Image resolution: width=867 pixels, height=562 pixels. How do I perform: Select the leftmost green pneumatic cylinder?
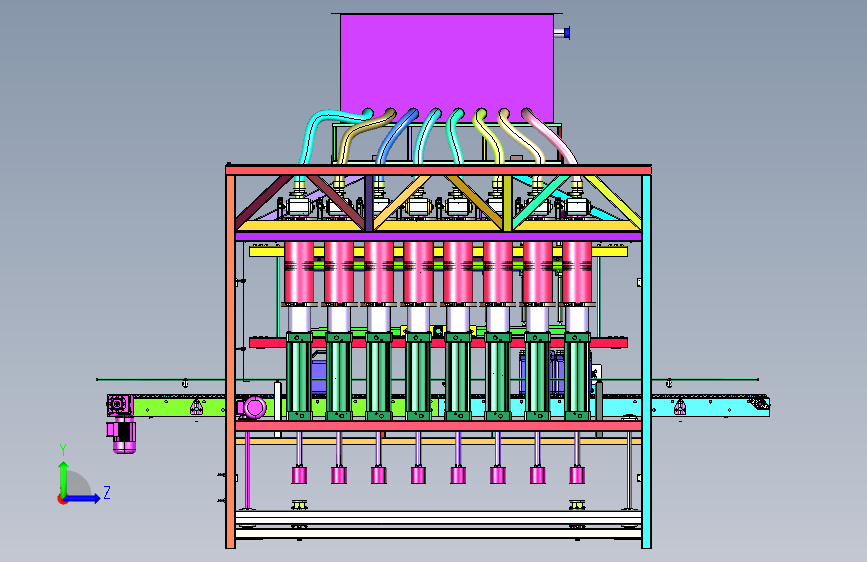pos(299,376)
